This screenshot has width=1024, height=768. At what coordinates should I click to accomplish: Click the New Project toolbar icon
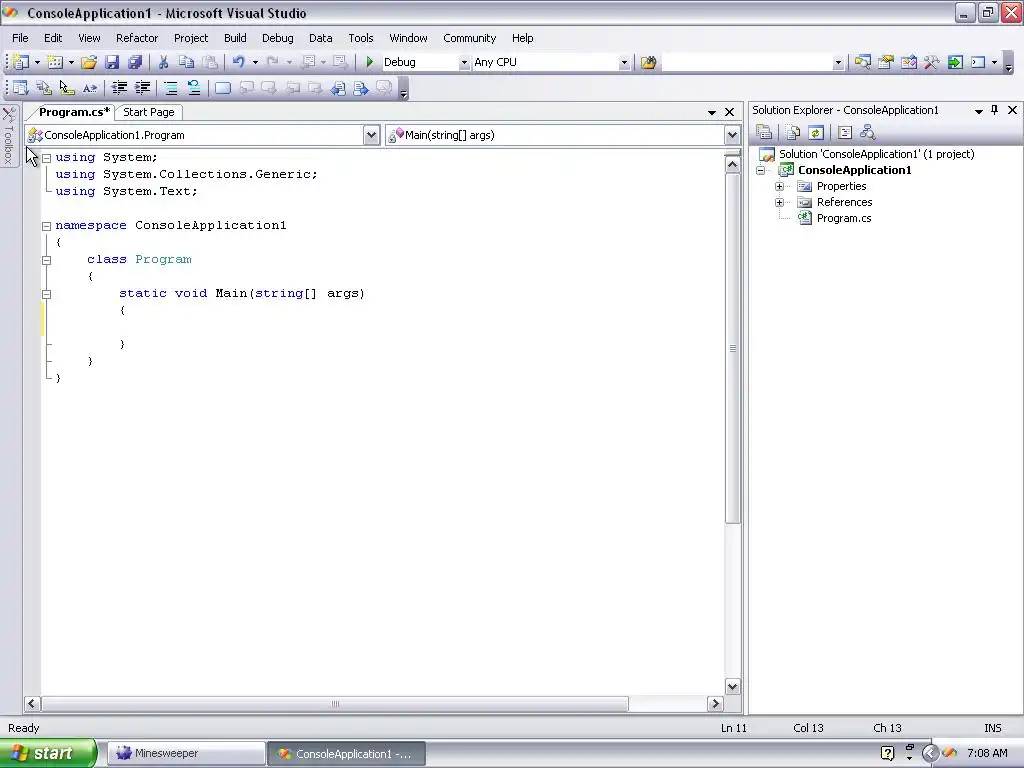point(22,62)
